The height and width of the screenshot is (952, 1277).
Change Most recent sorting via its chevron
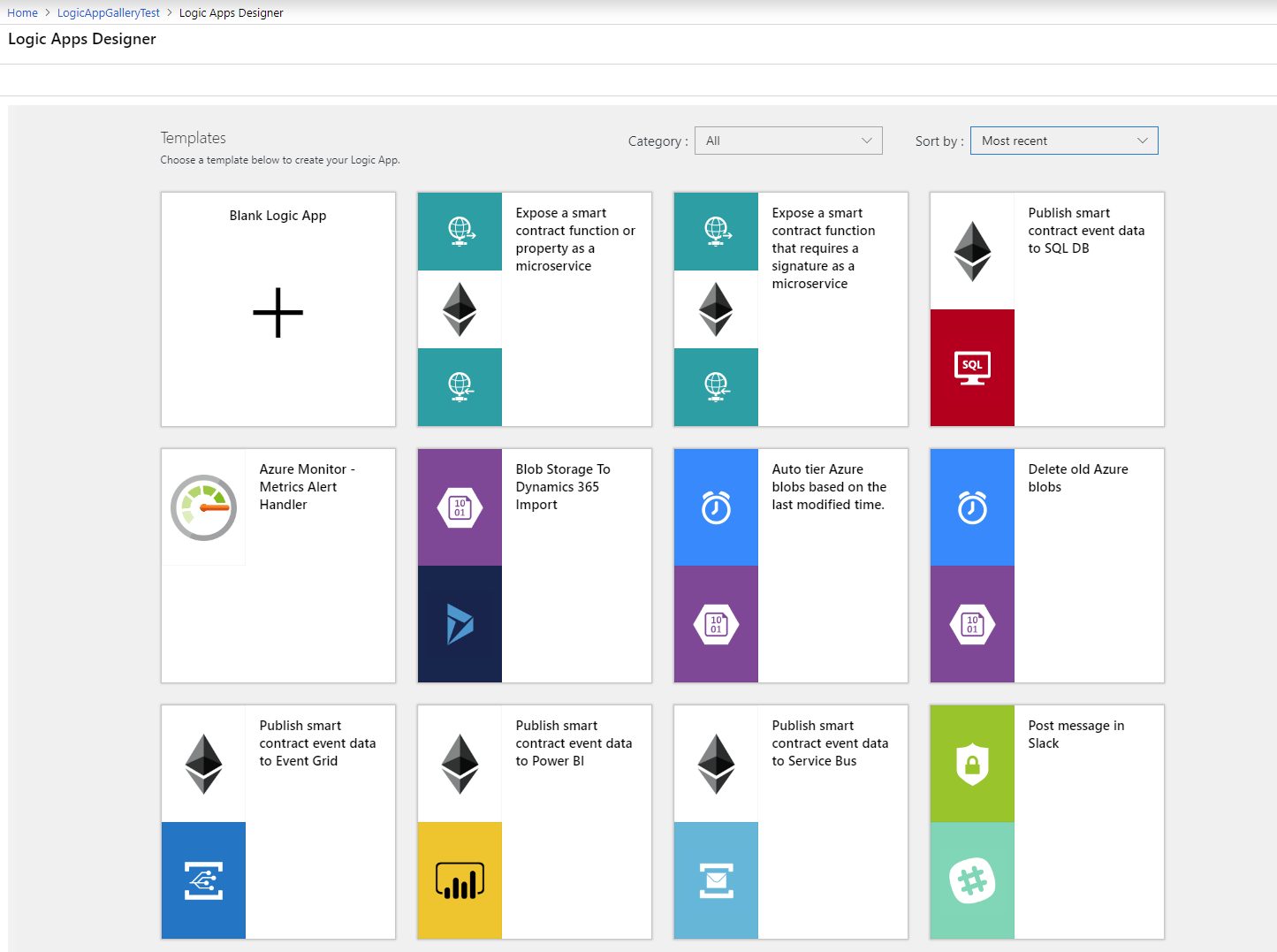1142,140
